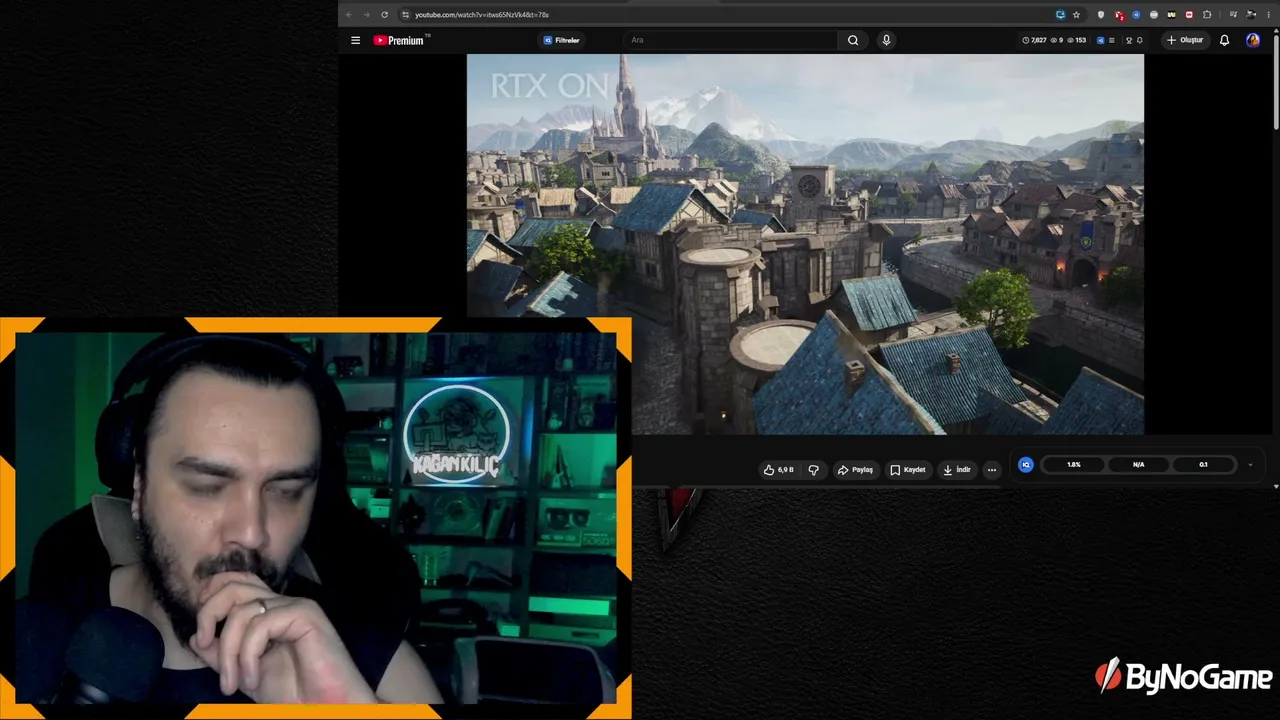Click the Ara search input field
Viewport: 1280px width, 720px height.
pos(730,40)
